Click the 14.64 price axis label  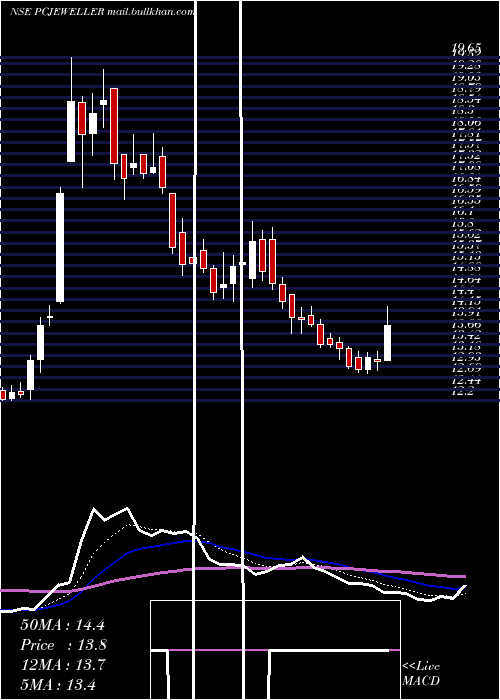pos(466,280)
